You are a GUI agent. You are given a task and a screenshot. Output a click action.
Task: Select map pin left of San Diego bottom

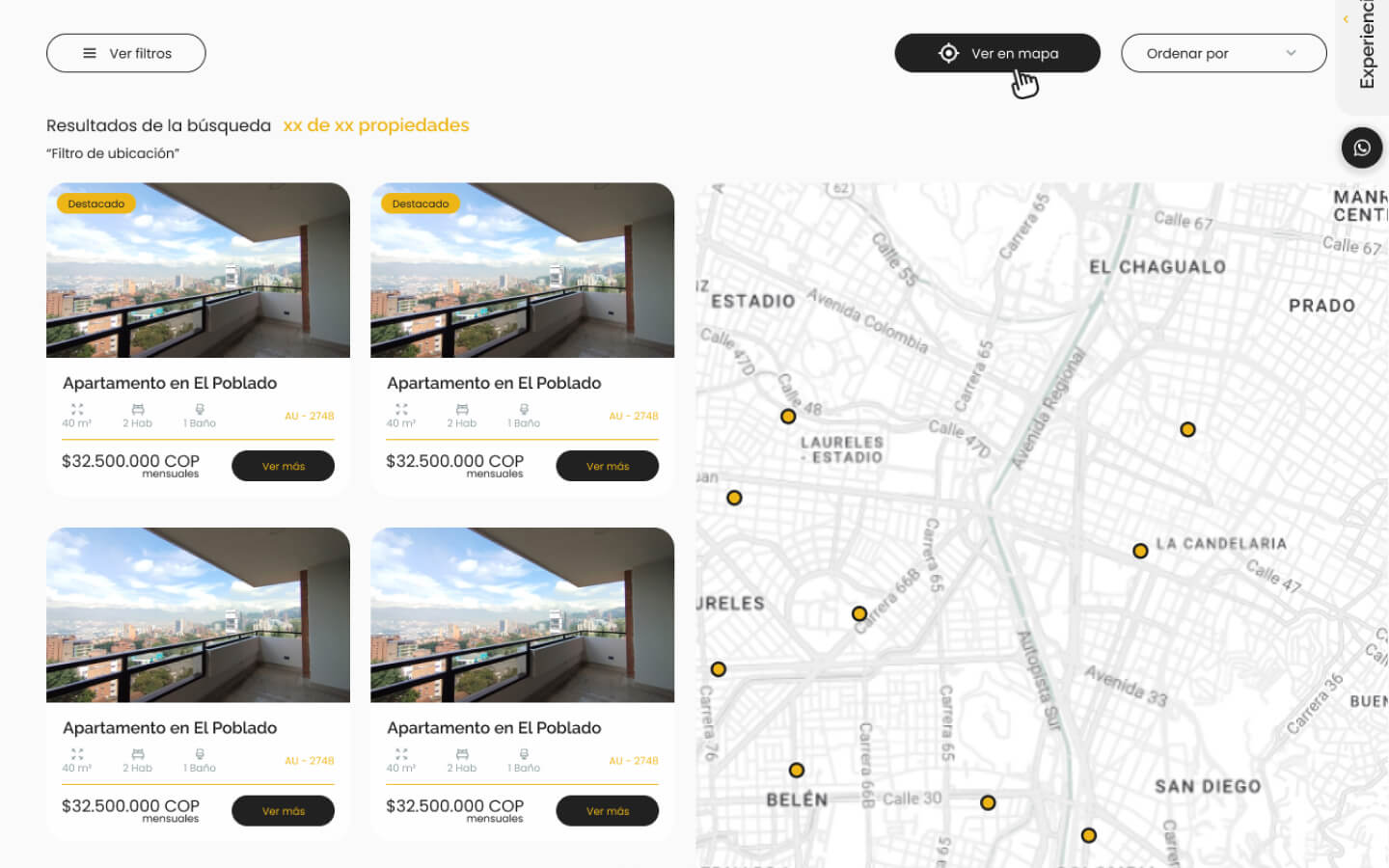point(1088,835)
